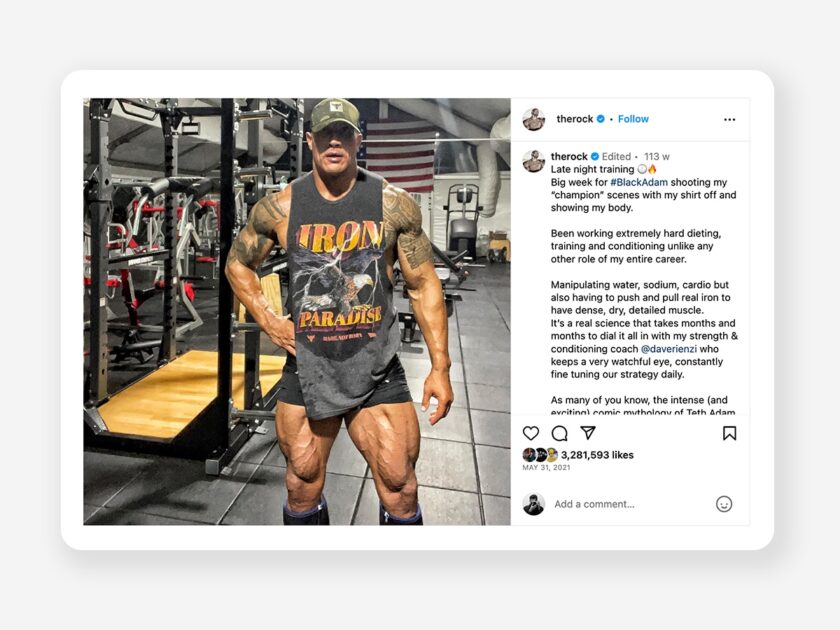
Task: Save post using bookmark icon
Action: click(729, 433)
